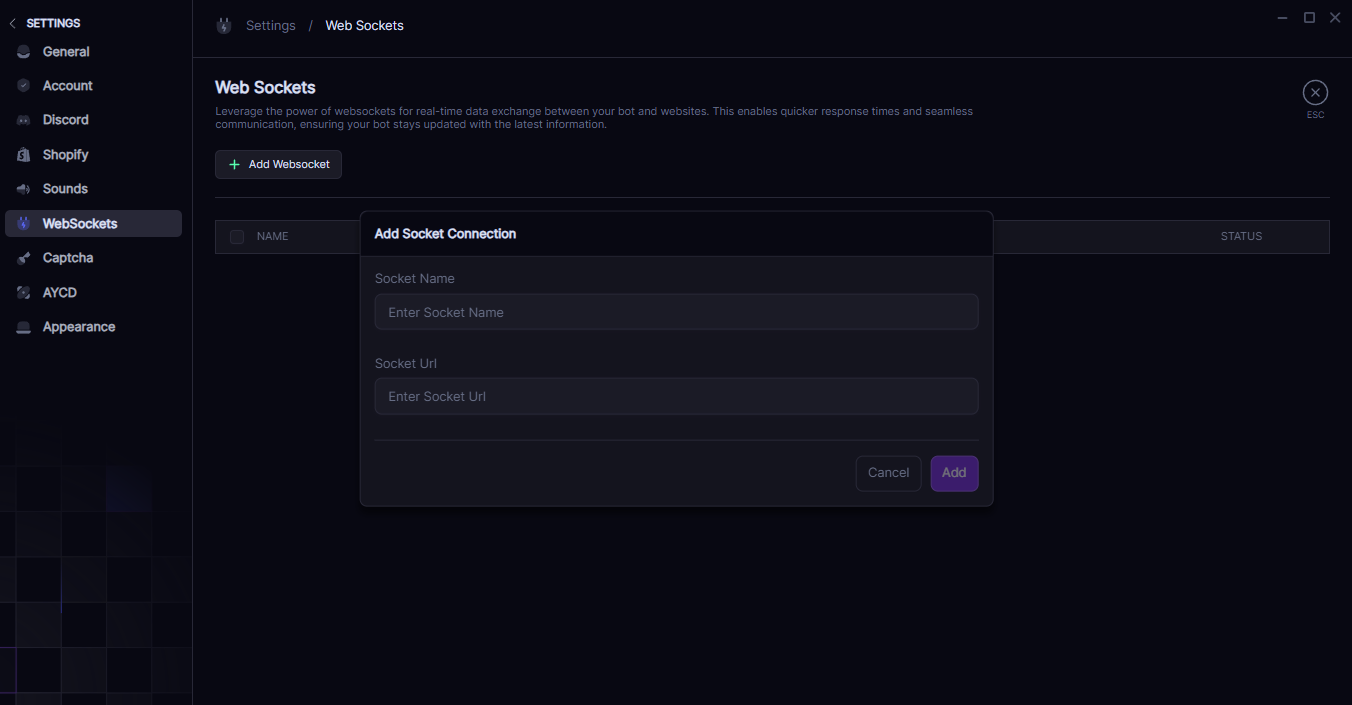Click the Appearance icon in sidebar
Viewport: 1352px width, 705px height.
(23, 327)
